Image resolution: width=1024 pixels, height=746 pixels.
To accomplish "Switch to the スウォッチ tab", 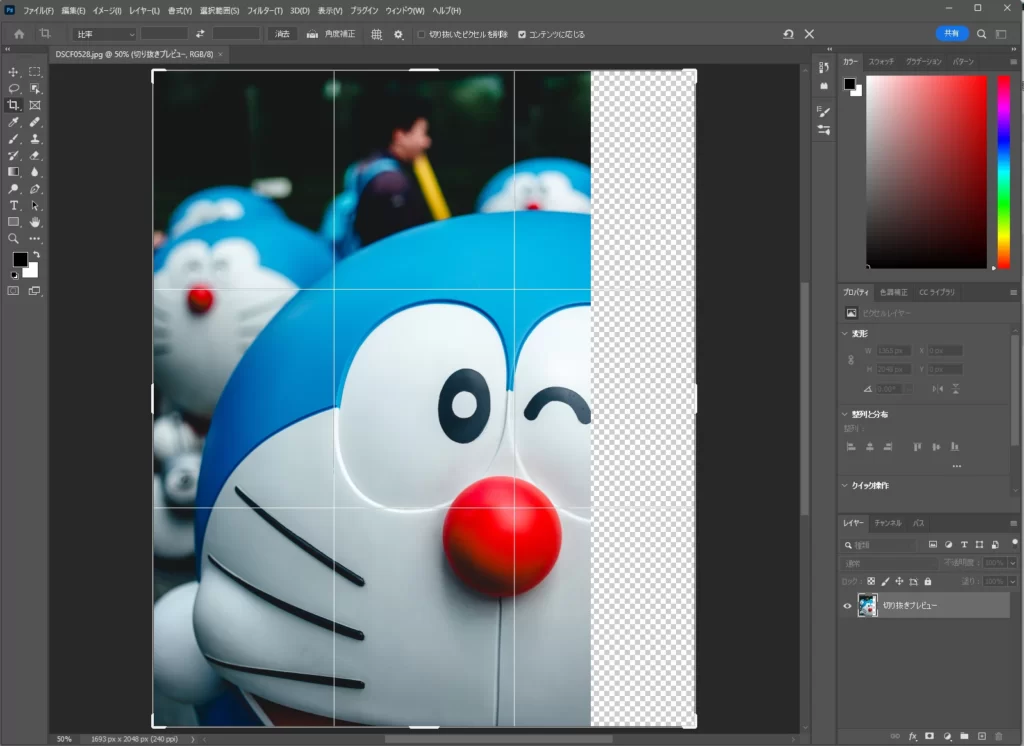I will (x=881, y=61).
